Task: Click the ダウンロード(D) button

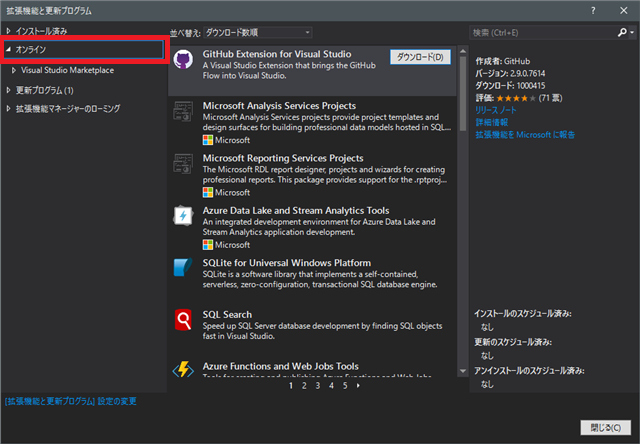Action: pos(420,57)
